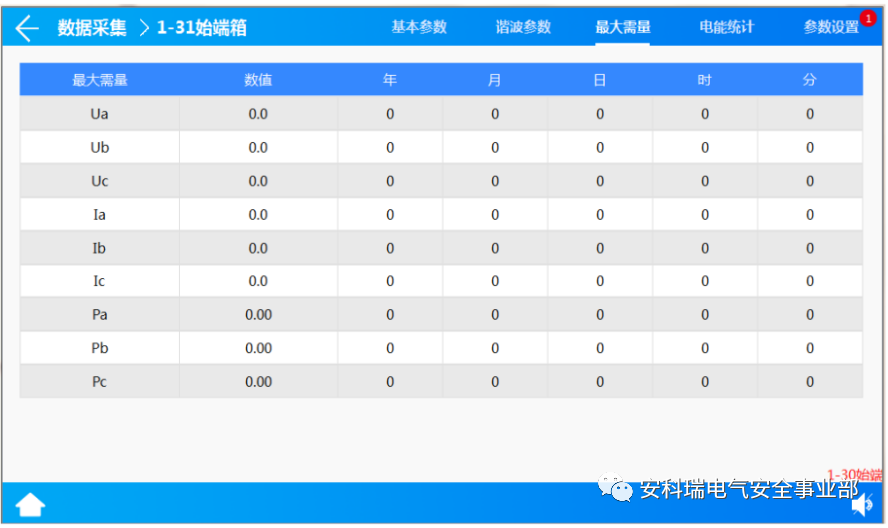Click the Ua minute cell
The image size is (888, 528).
[810, 114]
